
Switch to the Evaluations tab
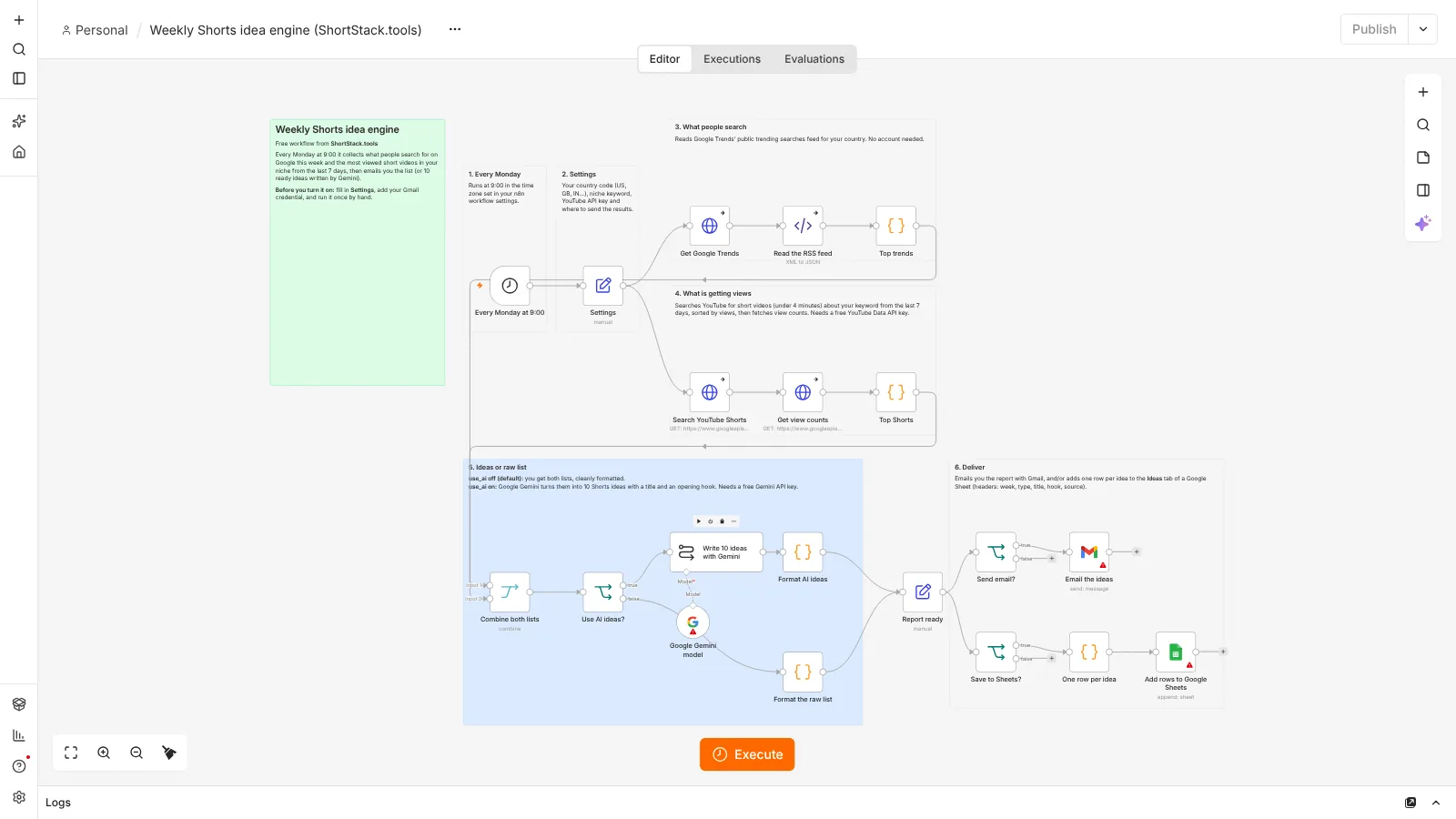814,59
